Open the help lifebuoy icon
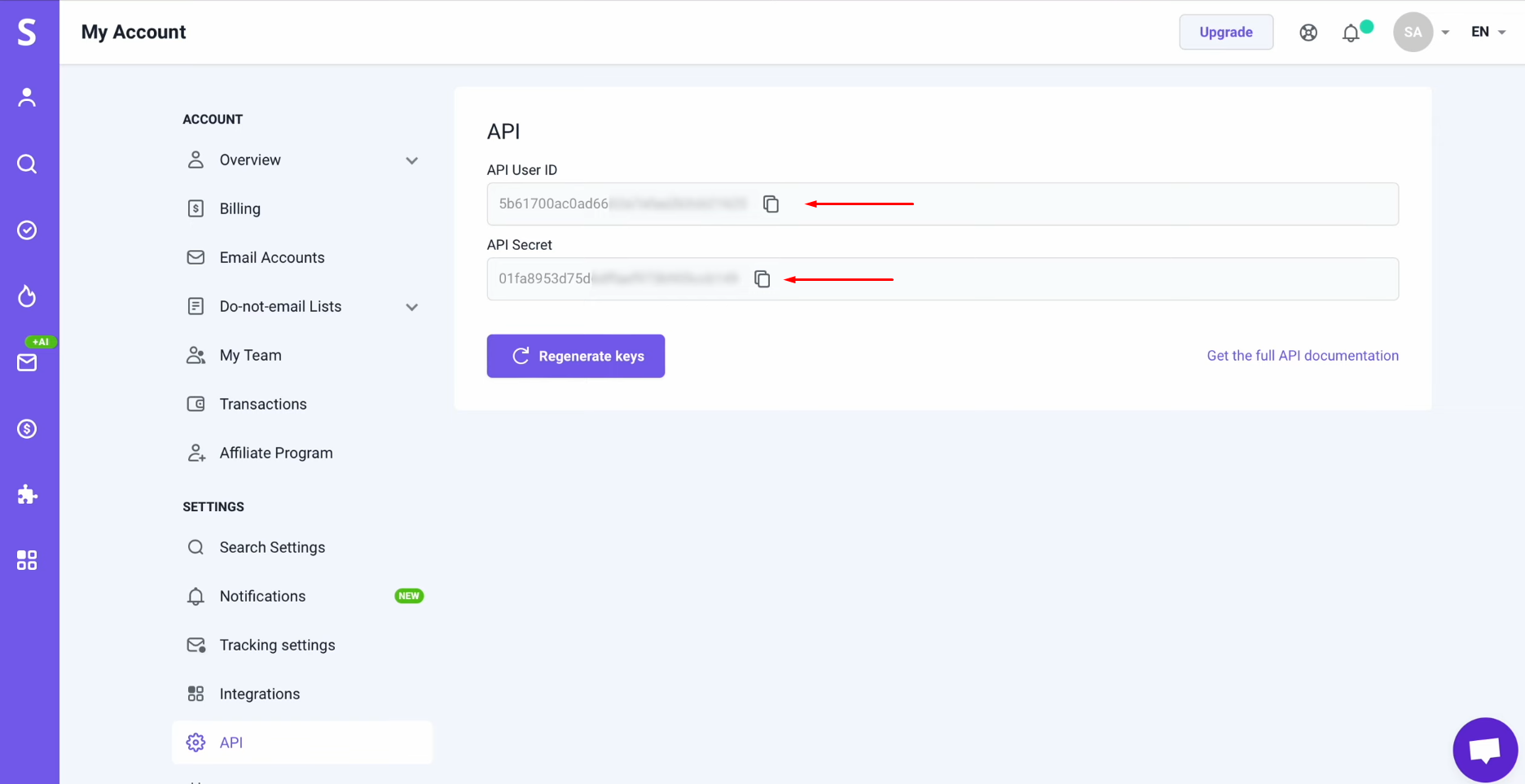1525x784 pixels. tap(1308, 33)
